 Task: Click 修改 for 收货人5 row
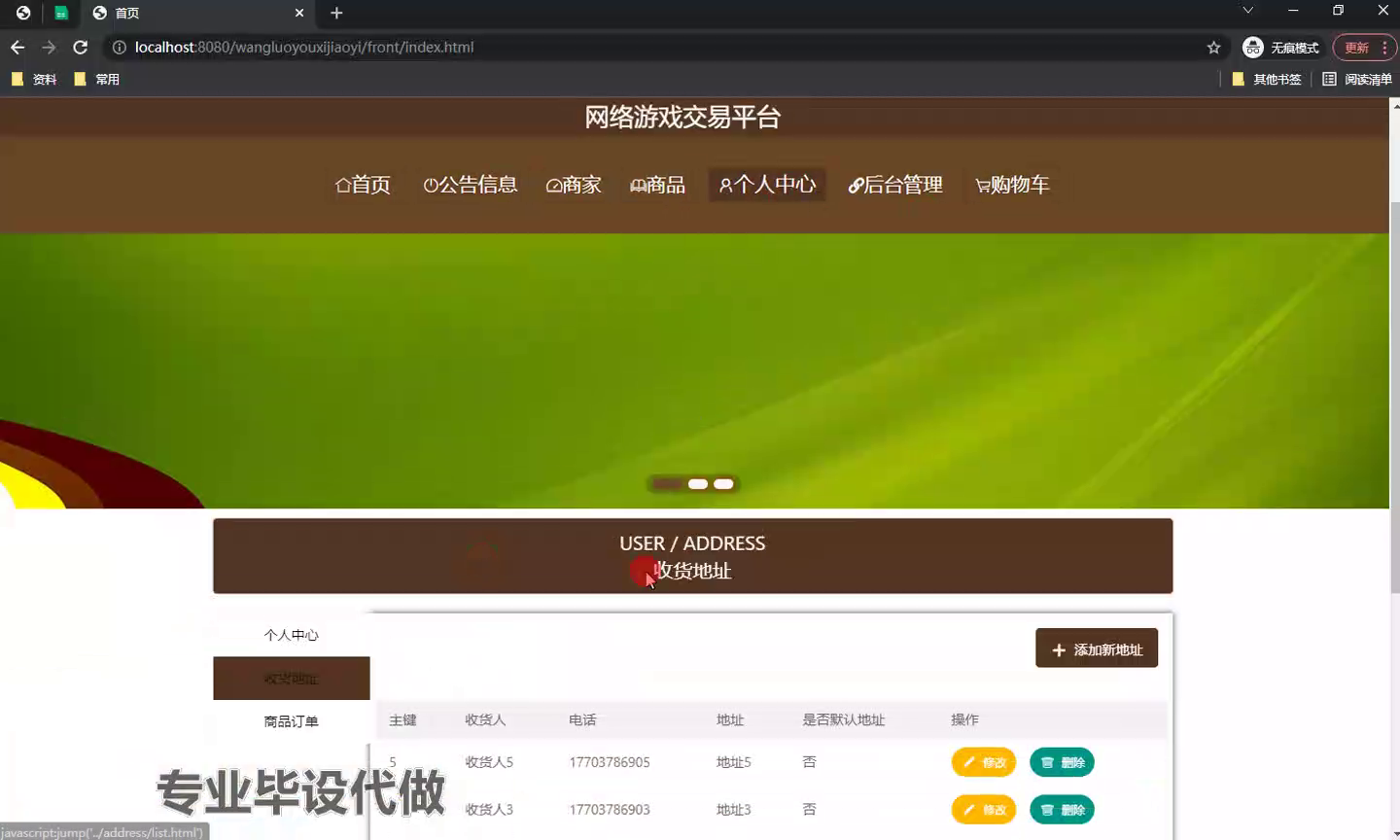point(984,762)
